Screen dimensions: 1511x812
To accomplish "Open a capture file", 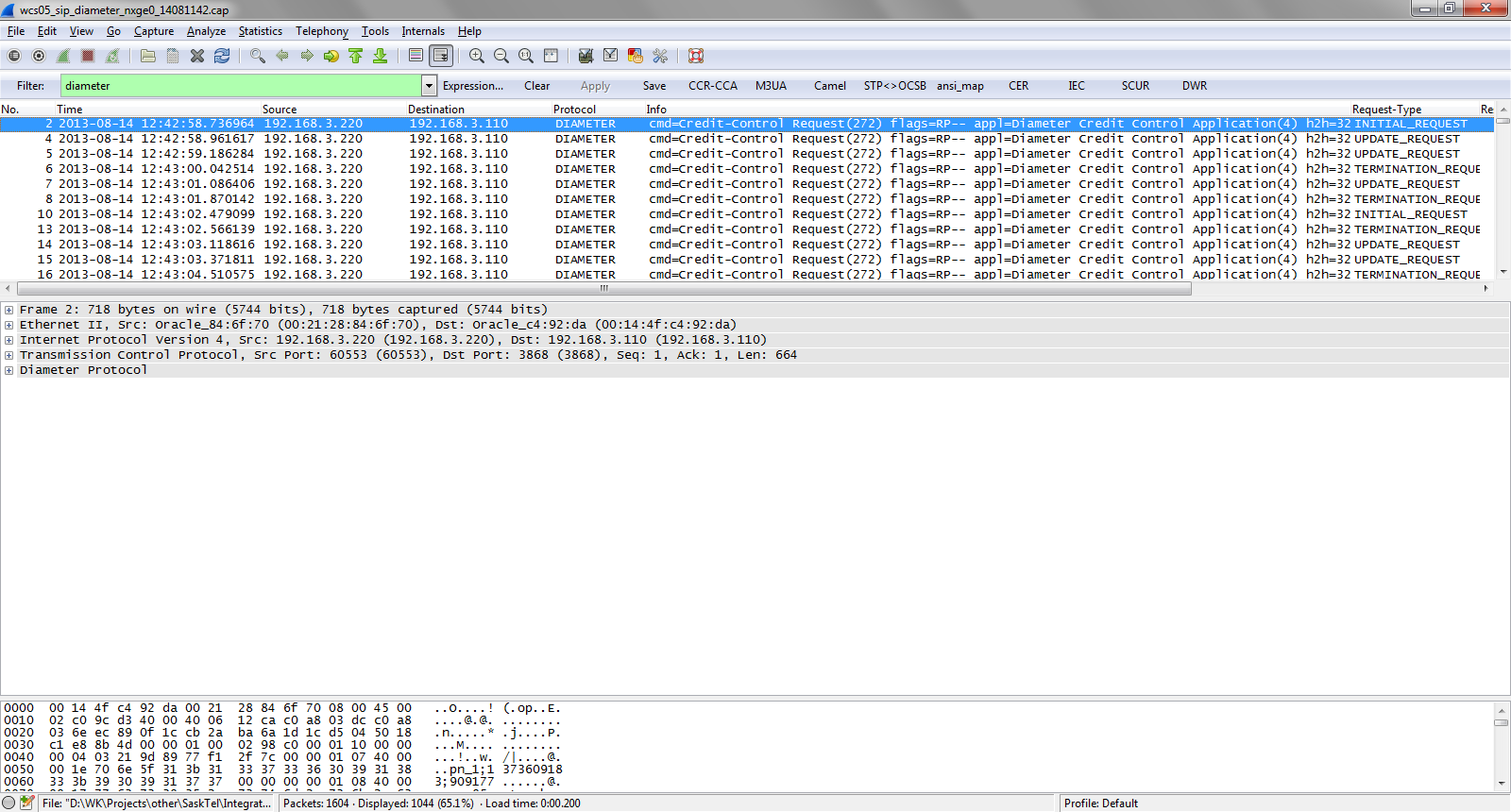I will tap(148, 56).
